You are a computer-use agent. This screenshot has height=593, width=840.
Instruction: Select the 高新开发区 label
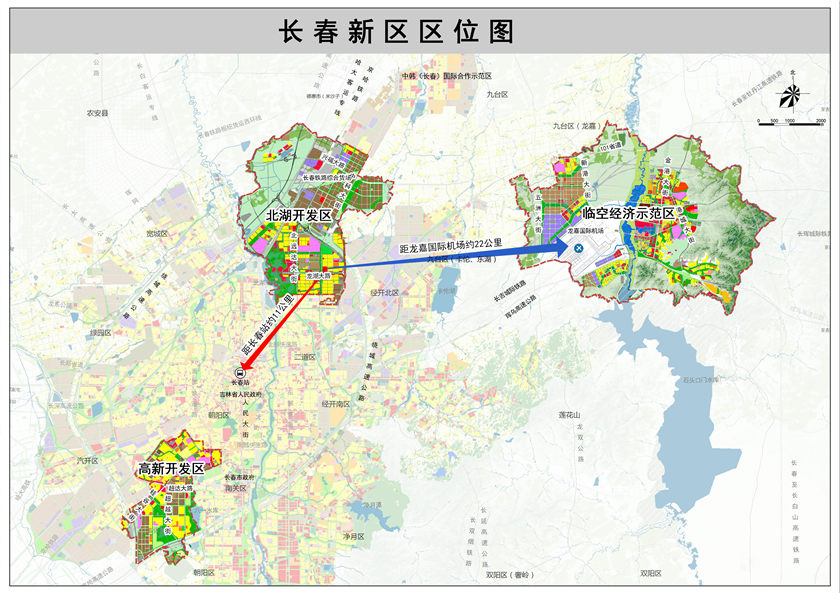pyautogui.click(x=171, y=469)
